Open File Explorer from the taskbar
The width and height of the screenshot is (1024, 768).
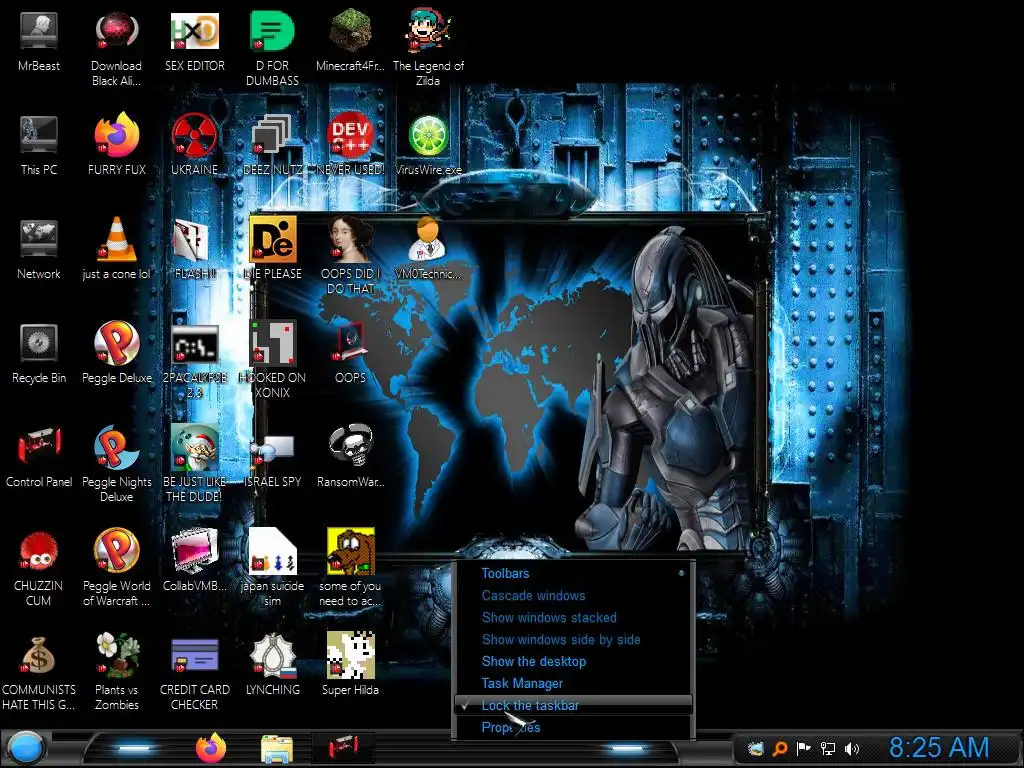click(277, 749)
